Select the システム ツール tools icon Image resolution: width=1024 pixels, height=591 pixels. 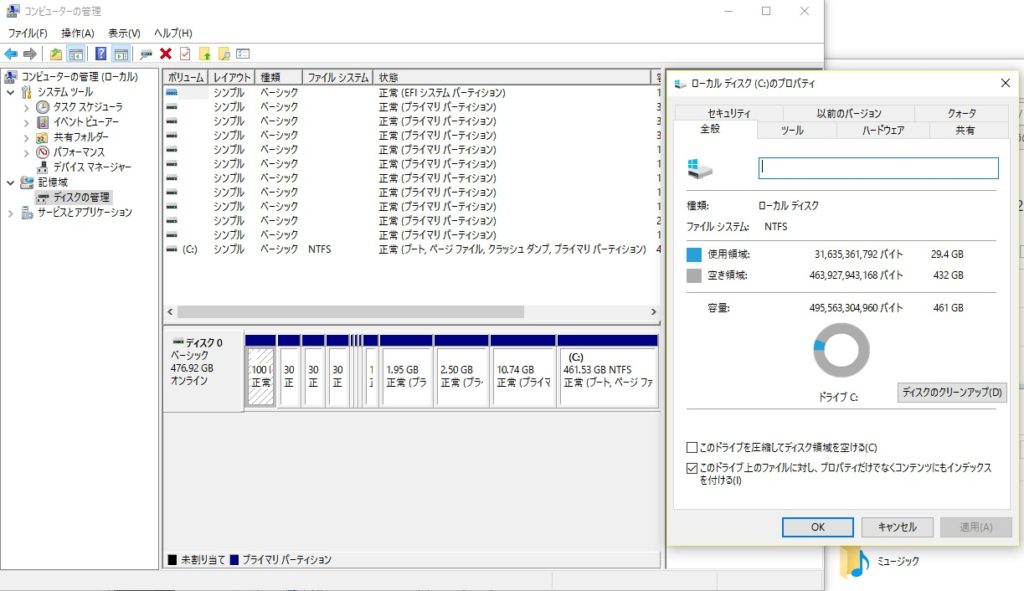coord(27,92)
